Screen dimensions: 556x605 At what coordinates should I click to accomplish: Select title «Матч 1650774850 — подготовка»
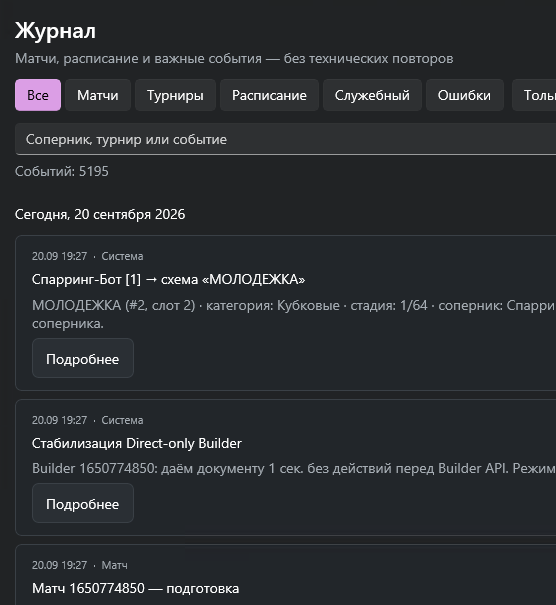click(x=135, y=588)
